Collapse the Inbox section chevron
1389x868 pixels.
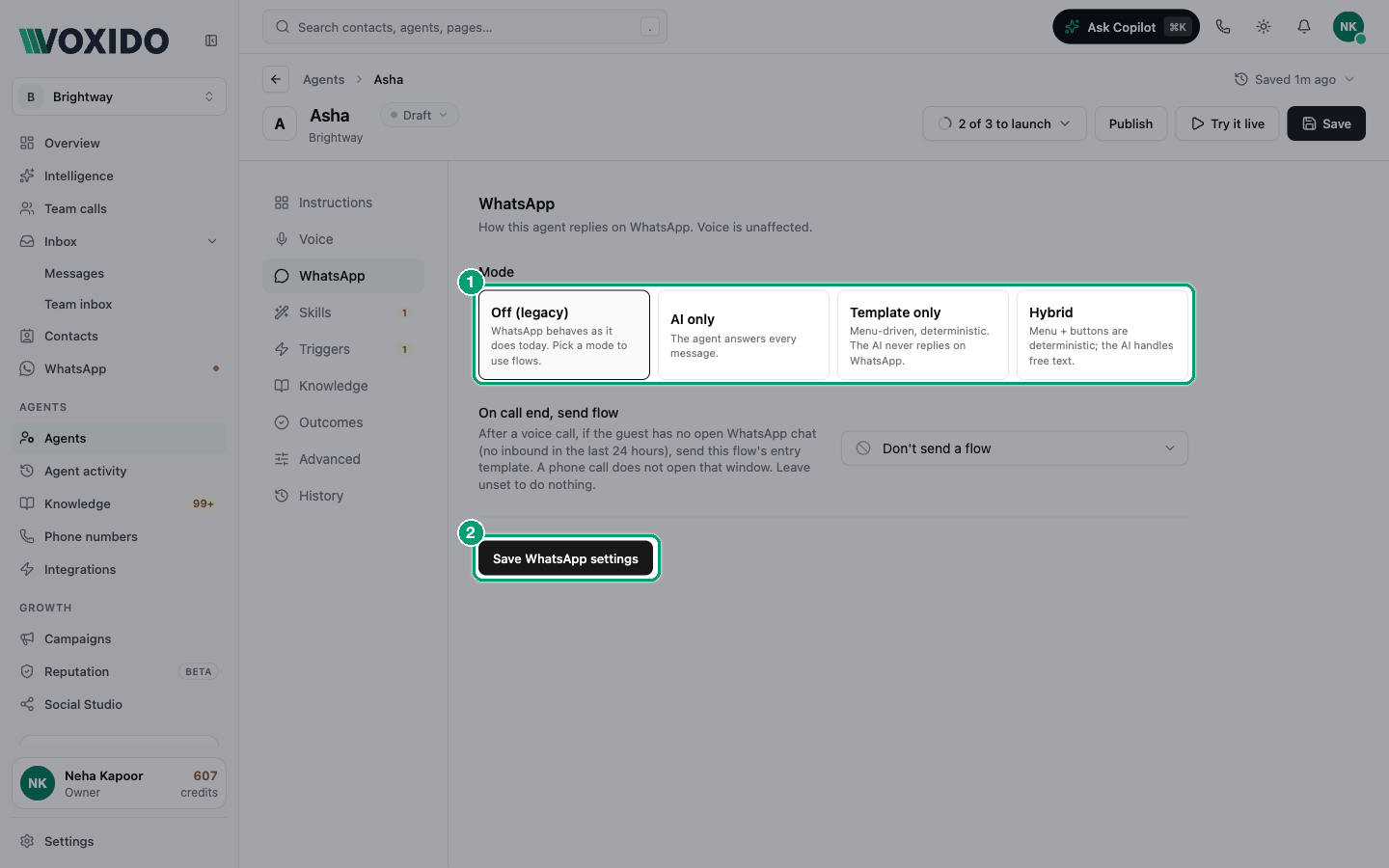(x=212, y=241)
